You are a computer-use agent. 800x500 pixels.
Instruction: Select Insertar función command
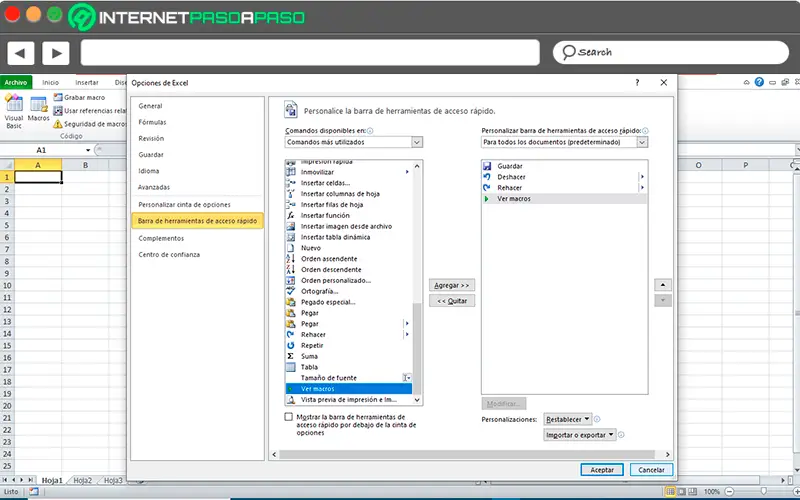[x=348, y=215]
